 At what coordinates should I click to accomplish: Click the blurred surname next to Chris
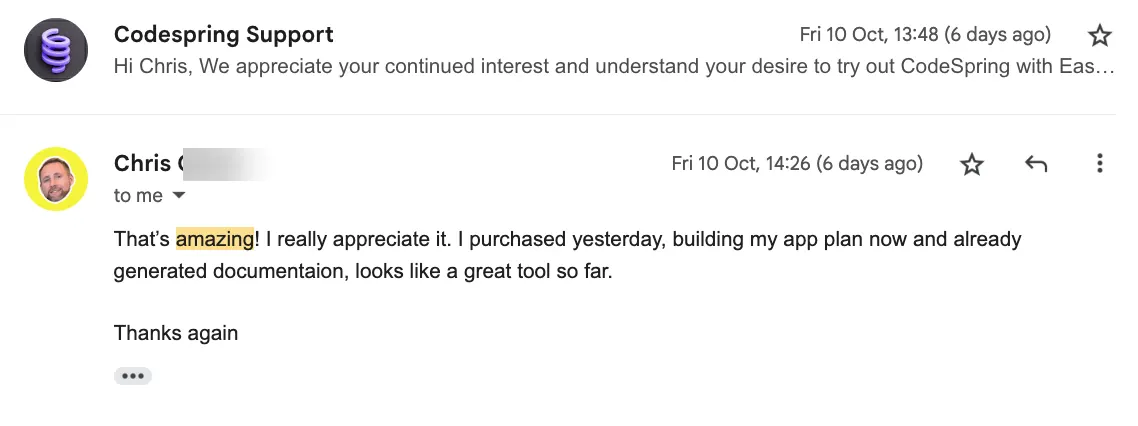tap(226, 163)
